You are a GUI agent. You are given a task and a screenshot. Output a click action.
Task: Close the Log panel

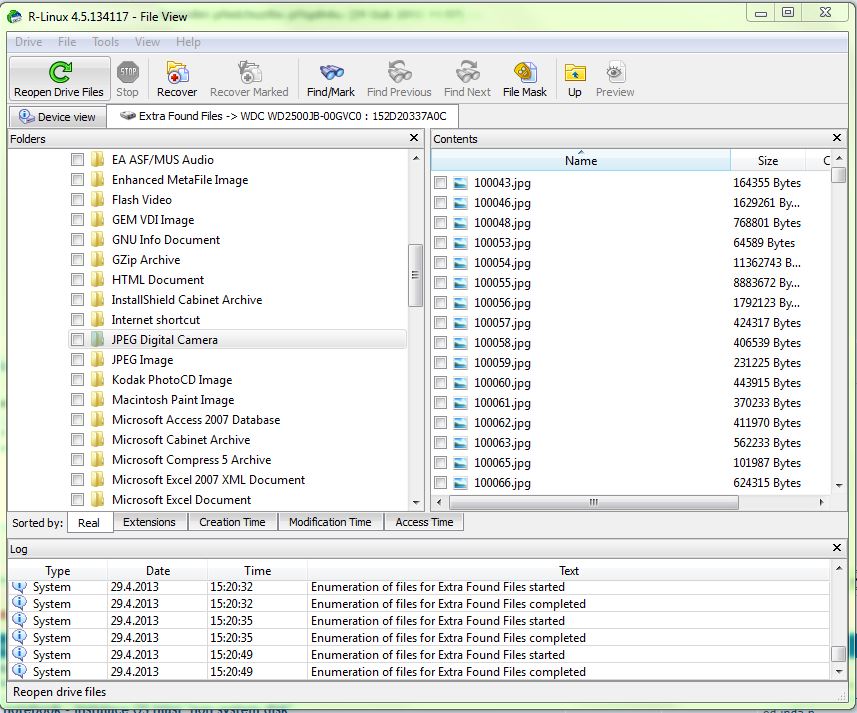(x=837, y=547)
